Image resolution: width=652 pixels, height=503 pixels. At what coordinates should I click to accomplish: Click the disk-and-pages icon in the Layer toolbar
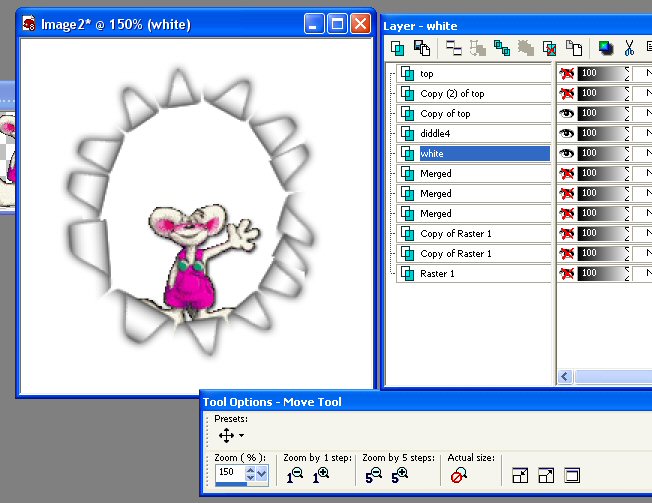[422, 48]
